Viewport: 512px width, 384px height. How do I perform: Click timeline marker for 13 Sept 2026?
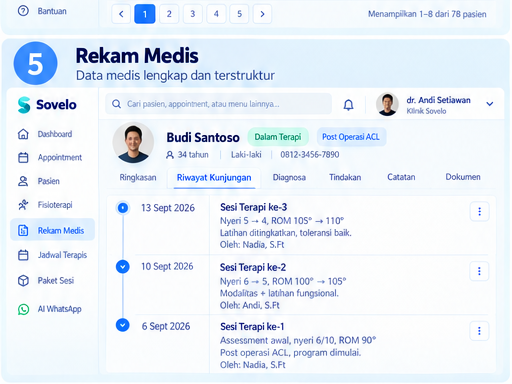(x=123, y=208)
